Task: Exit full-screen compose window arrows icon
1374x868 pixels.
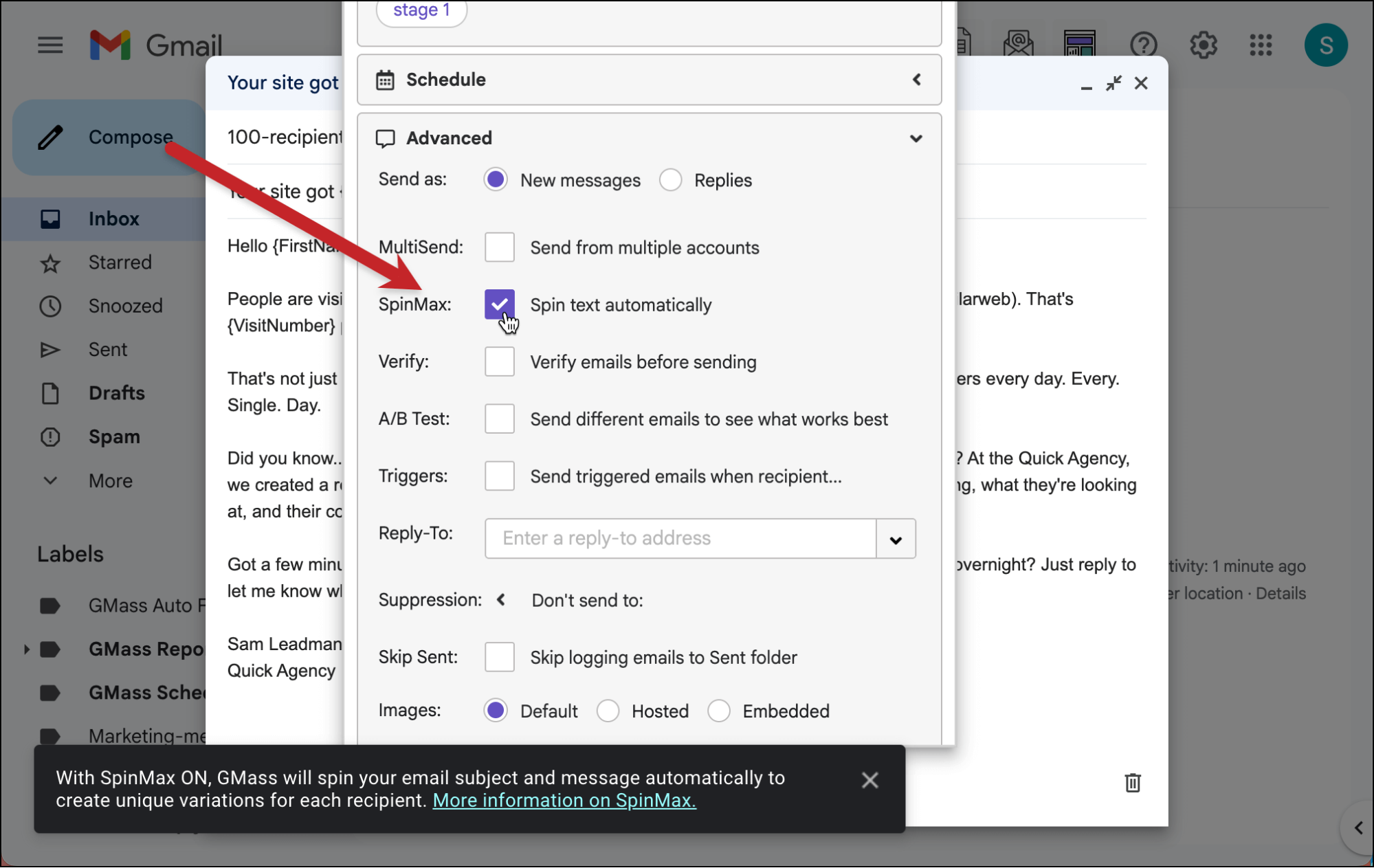Action: pos(1113,83)
